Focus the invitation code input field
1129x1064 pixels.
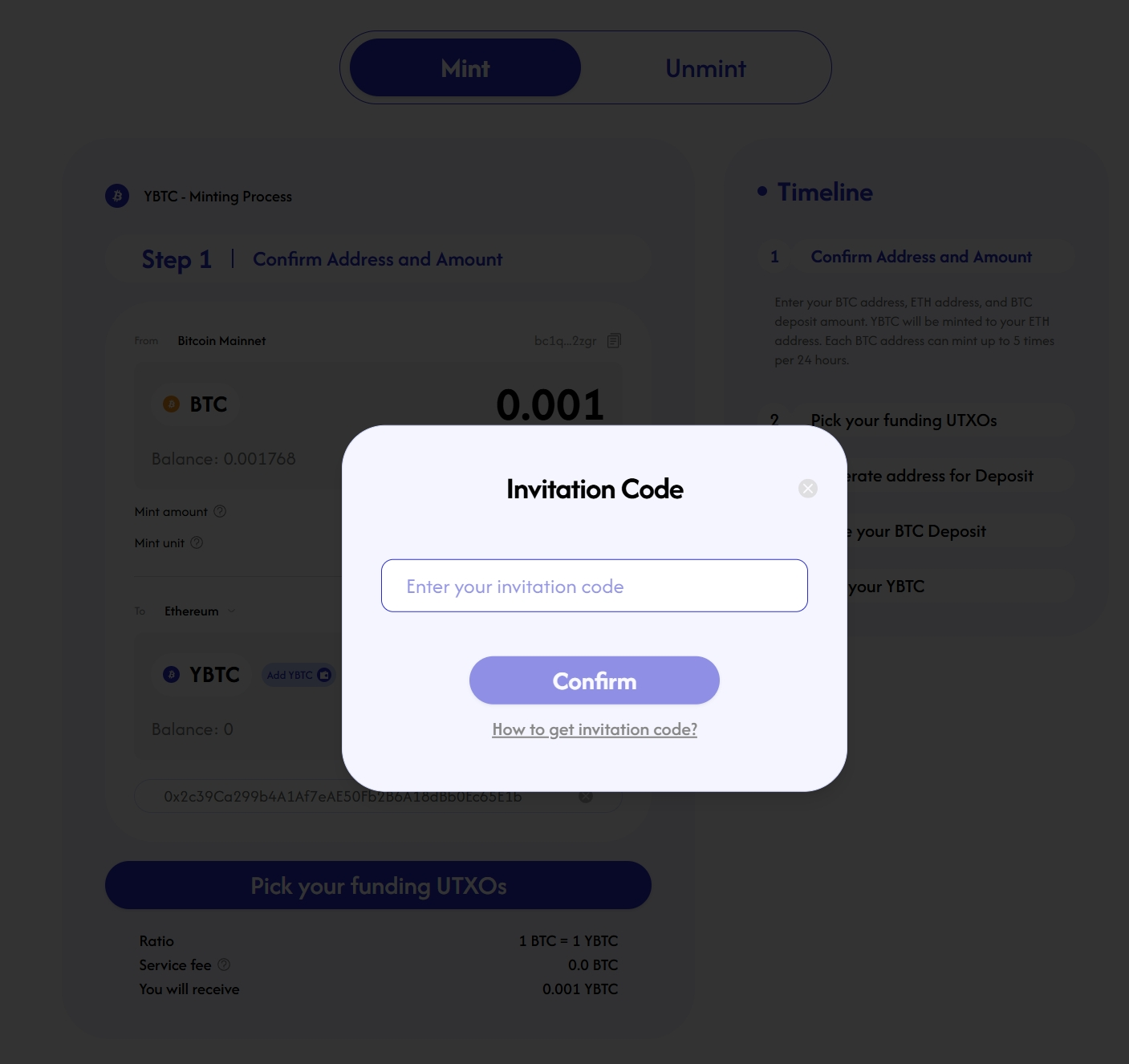coord(595,586)
